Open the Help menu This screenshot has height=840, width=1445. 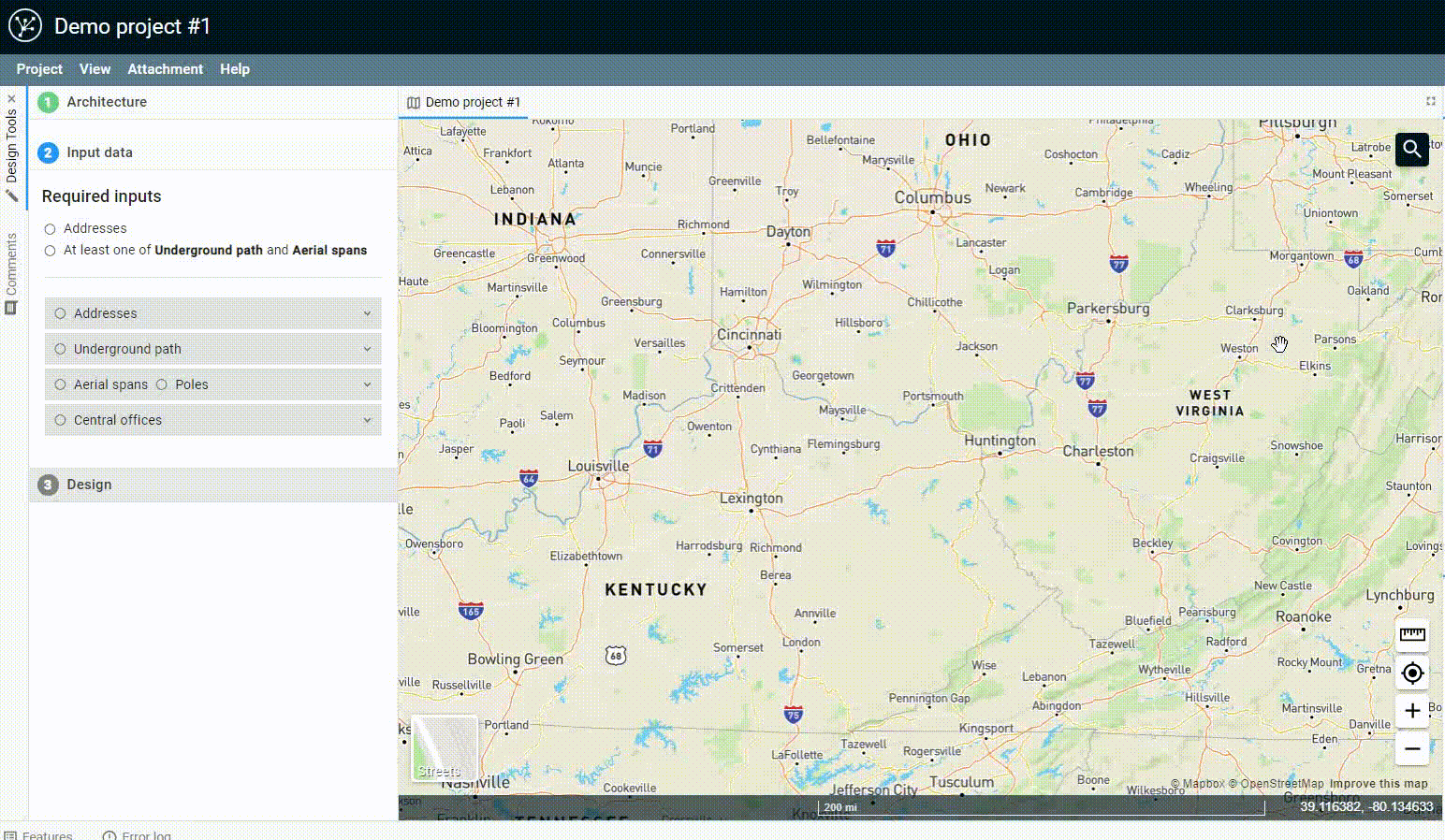click(x=235, y=69)
